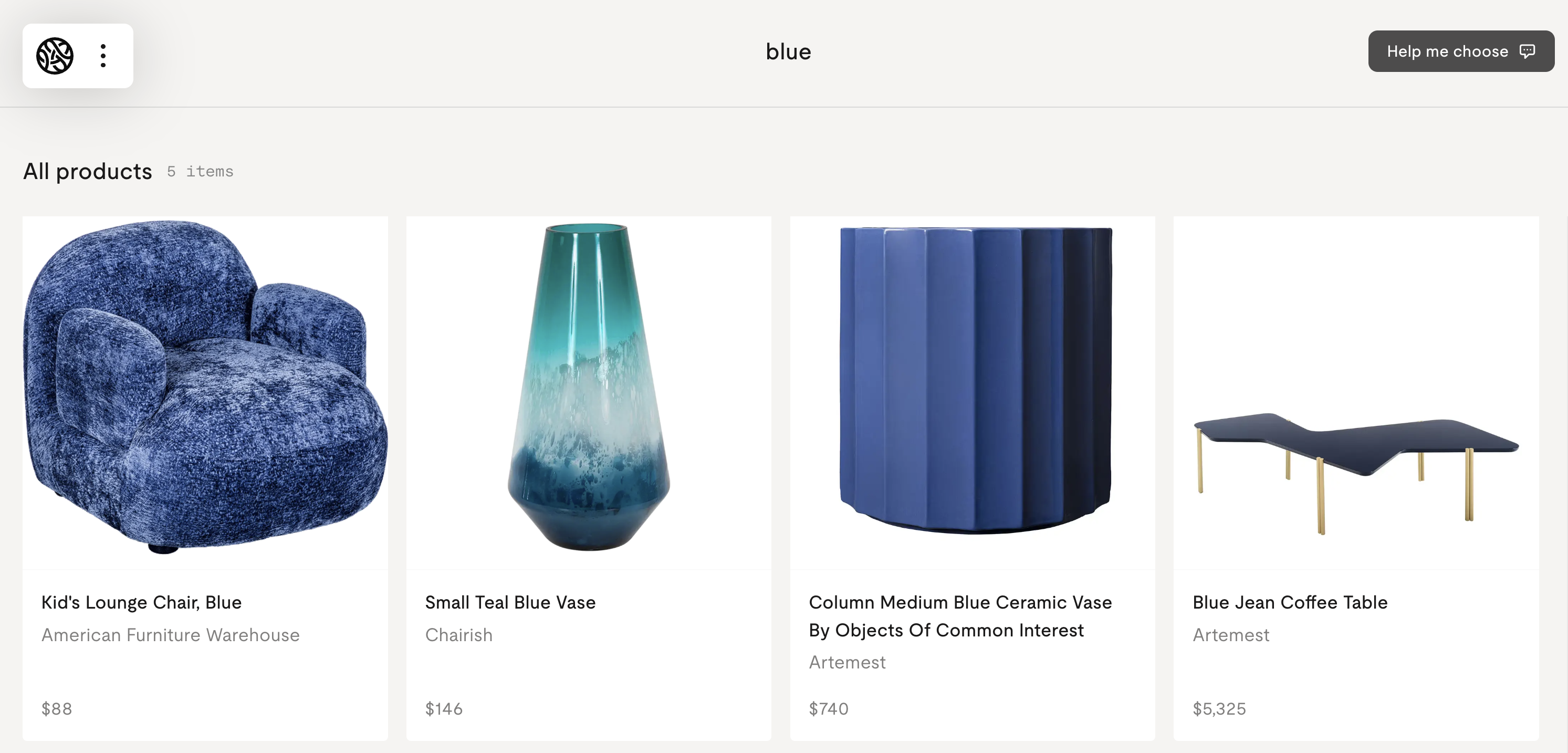Image resolution: width=1568 pixels, height=753 pixels.
Task: Click American Furniture Warehouse seller name
Action: click(171, 635)
